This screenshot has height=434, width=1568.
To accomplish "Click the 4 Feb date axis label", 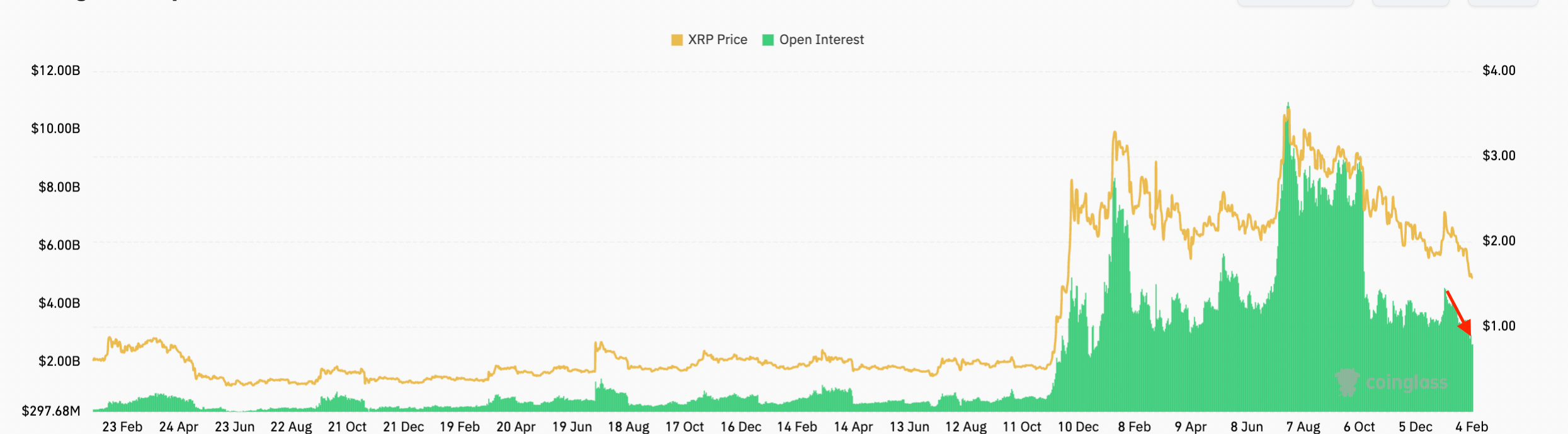I will (1471, 426).
